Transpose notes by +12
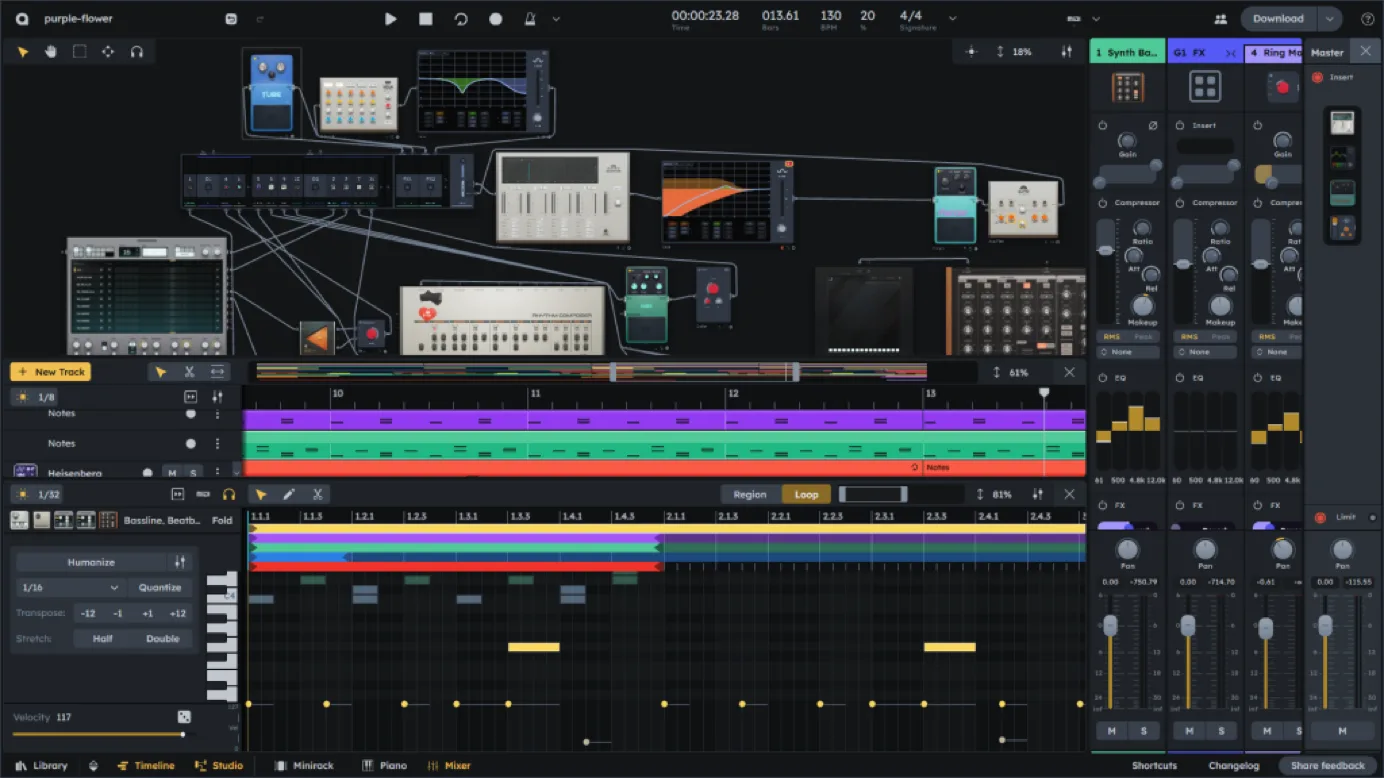 [x=178, y=613]
